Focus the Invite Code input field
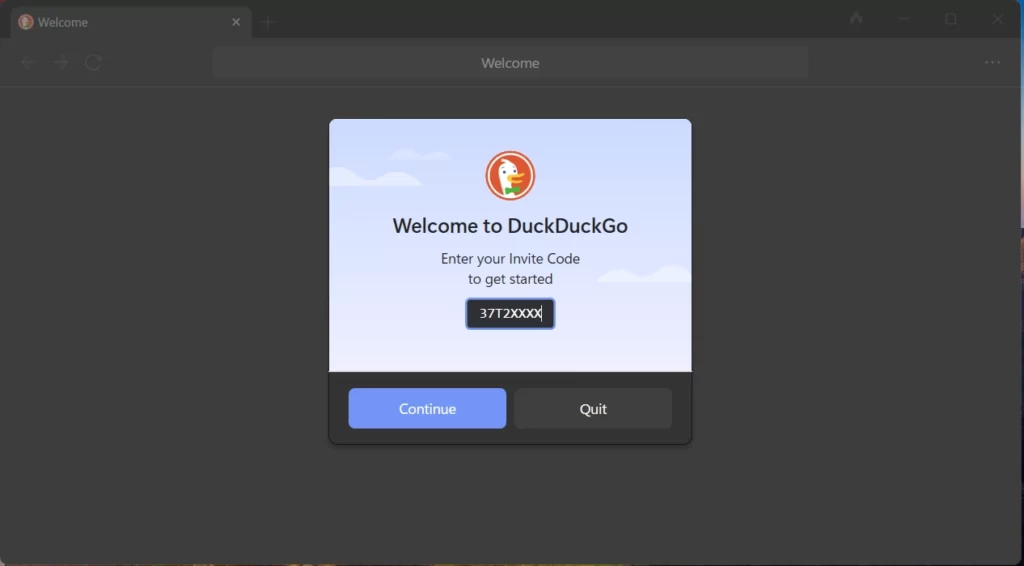Image resolution: width=1024 pixels, height=566 pixels. [510, 314]
